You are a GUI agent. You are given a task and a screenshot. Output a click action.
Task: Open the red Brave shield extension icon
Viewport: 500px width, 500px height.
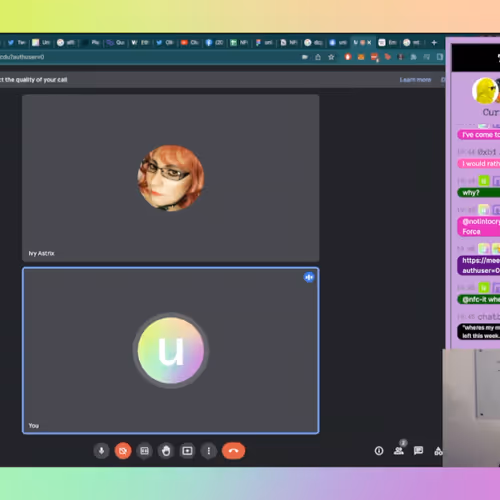[x=348, y=57]
